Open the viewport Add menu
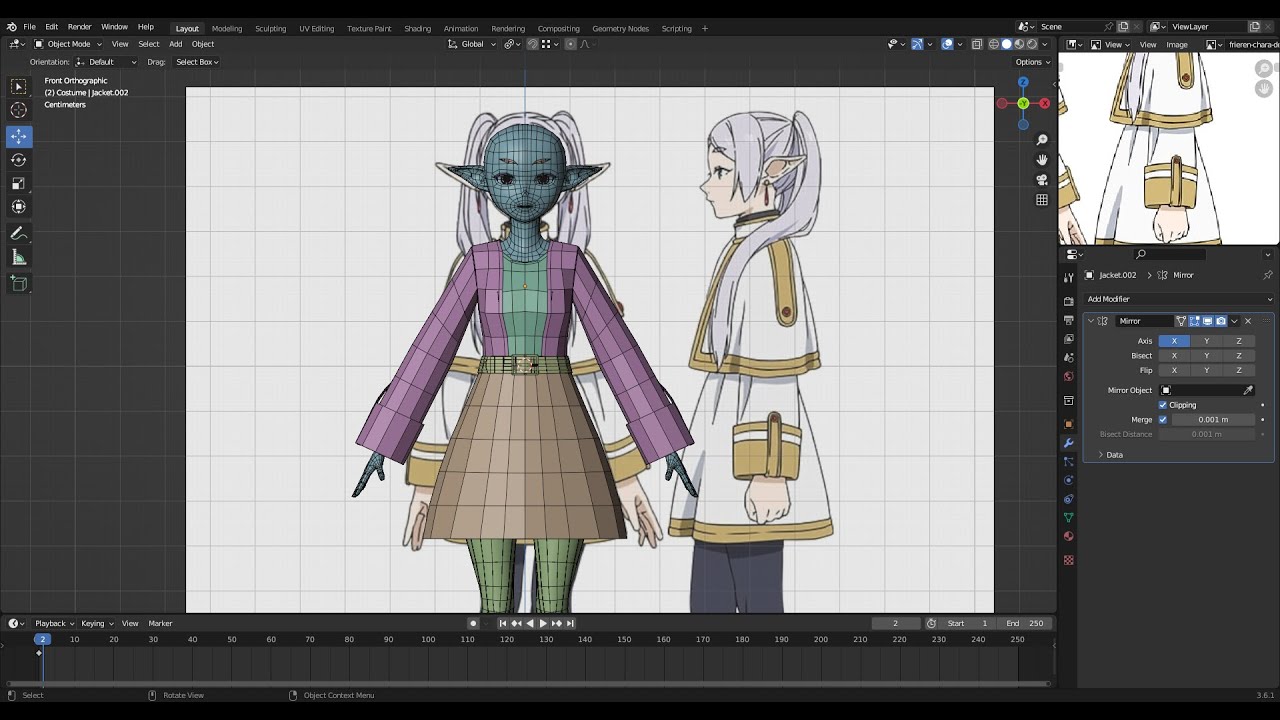 [175, 44]
